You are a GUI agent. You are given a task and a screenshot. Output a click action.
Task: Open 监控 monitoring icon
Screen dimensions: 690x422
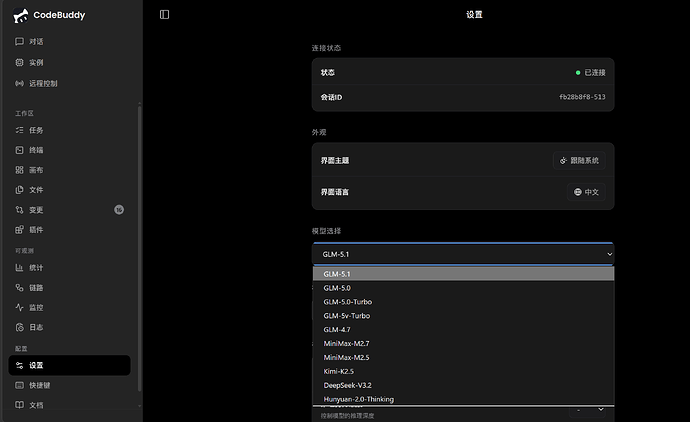coord(19,308)
